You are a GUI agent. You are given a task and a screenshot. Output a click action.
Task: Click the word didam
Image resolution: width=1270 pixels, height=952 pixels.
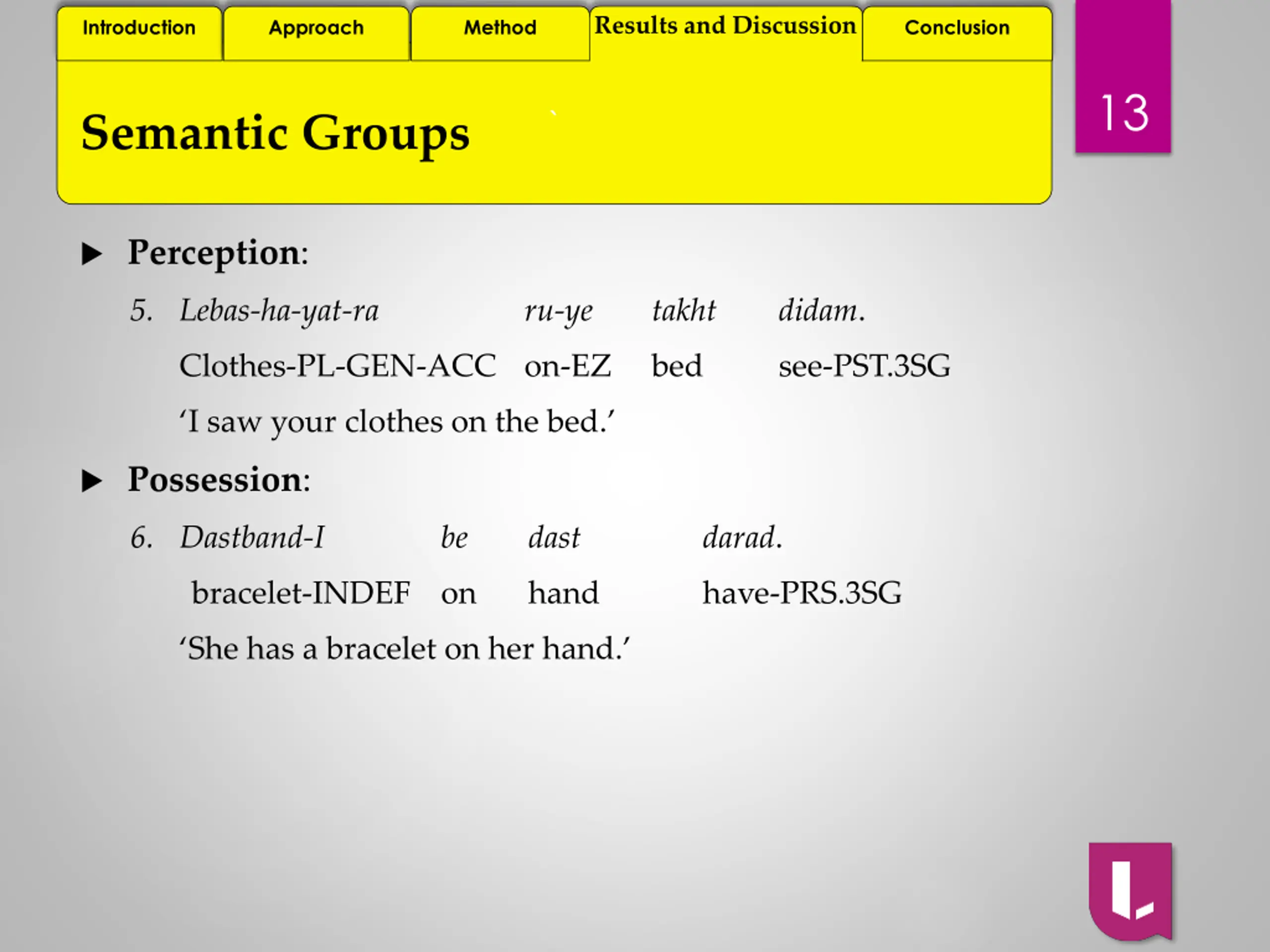click(820, 311)
